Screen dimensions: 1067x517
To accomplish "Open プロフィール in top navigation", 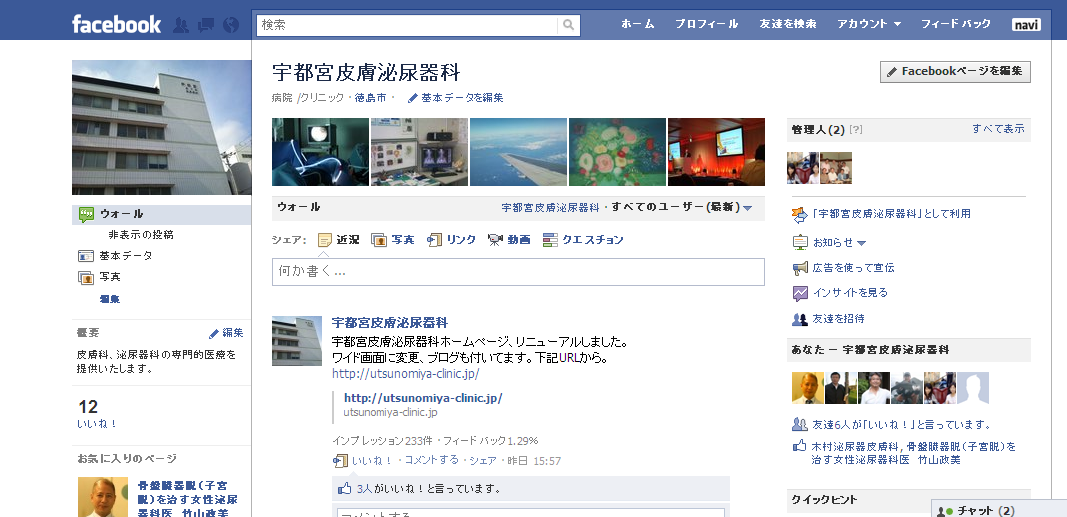I will pyautogui.click(x=706, y=24).
